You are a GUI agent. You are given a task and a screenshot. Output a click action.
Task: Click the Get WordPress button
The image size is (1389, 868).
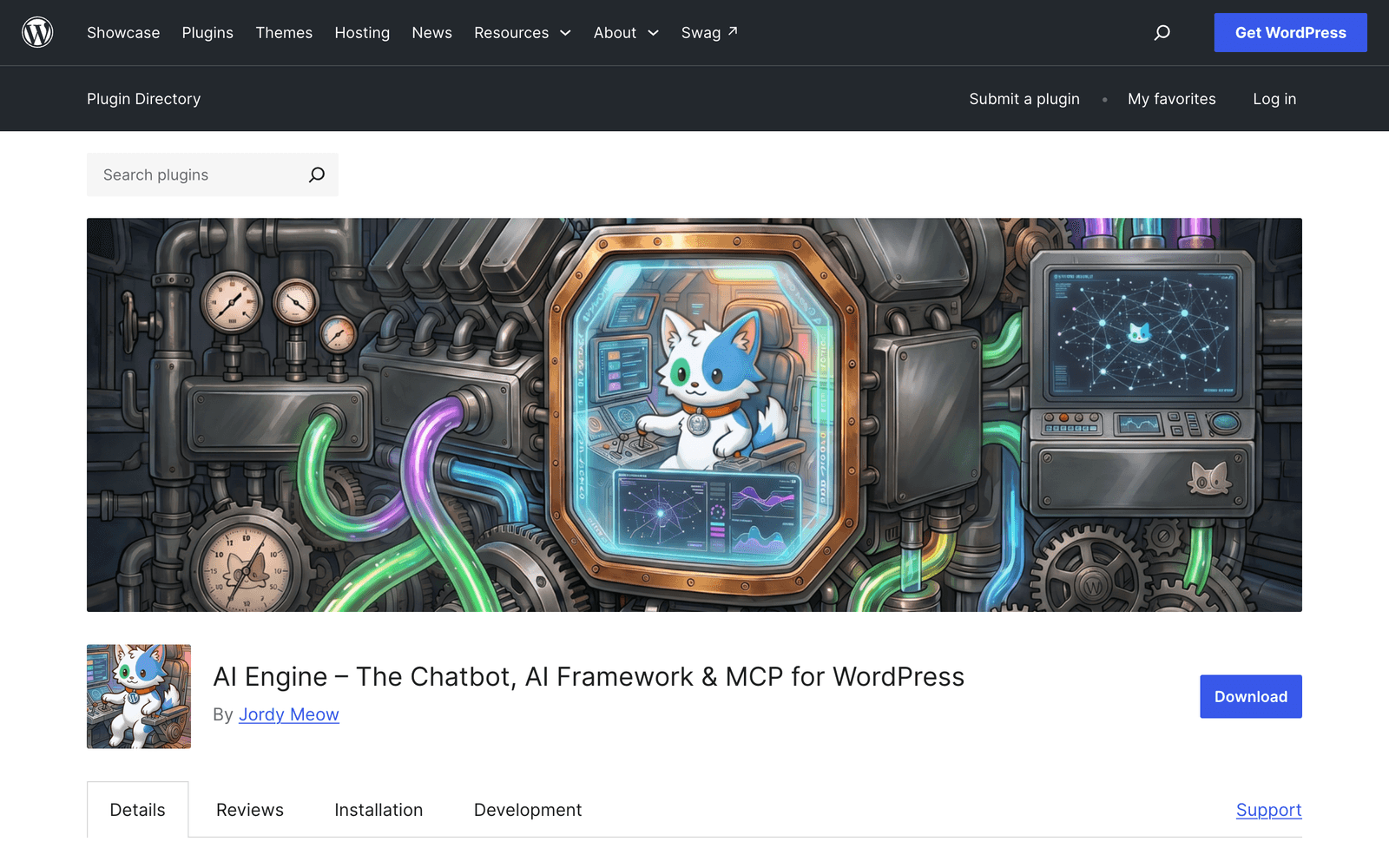coord(1290,32)
